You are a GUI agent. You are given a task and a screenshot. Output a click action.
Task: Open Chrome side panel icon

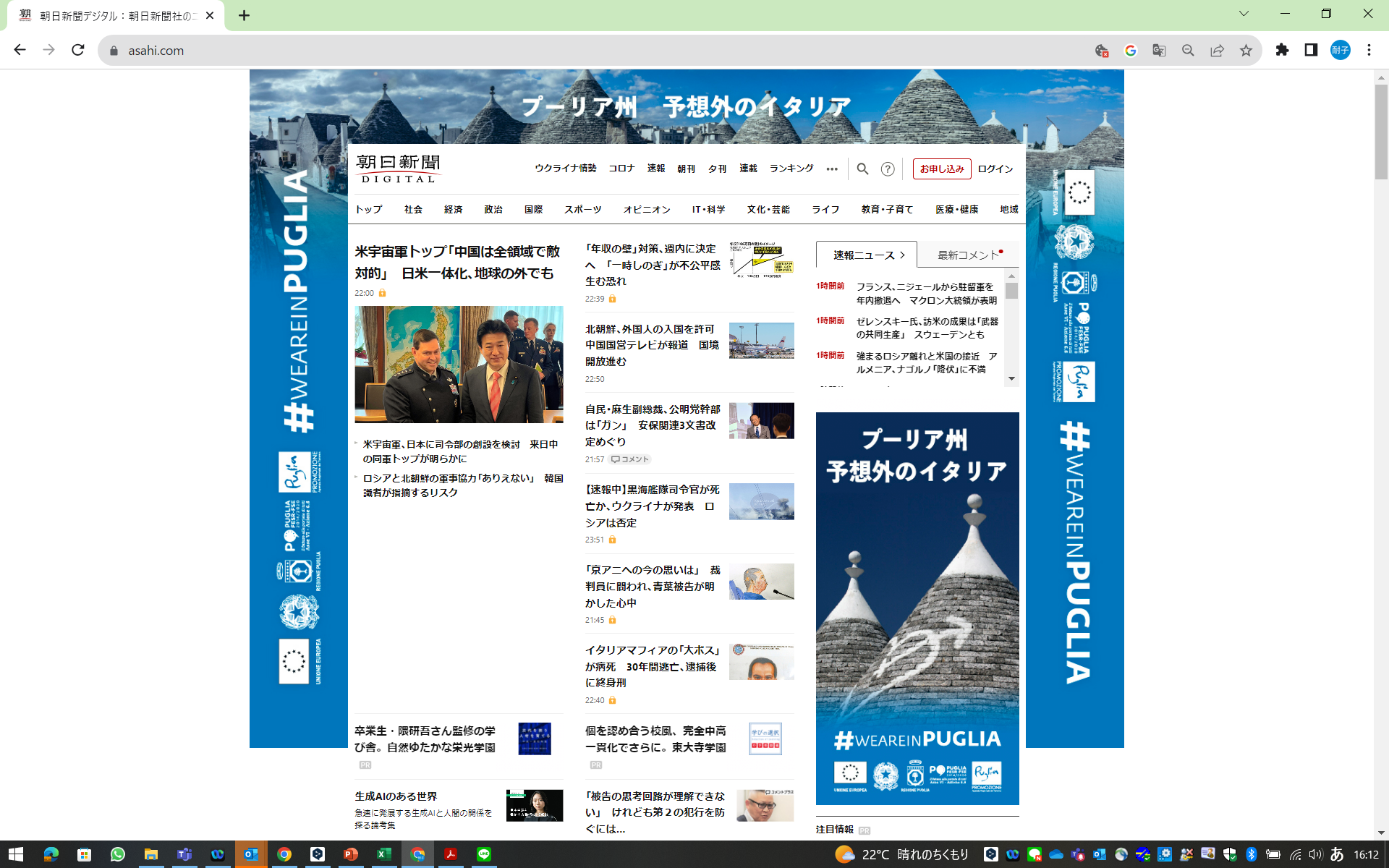pos(1311,50)
